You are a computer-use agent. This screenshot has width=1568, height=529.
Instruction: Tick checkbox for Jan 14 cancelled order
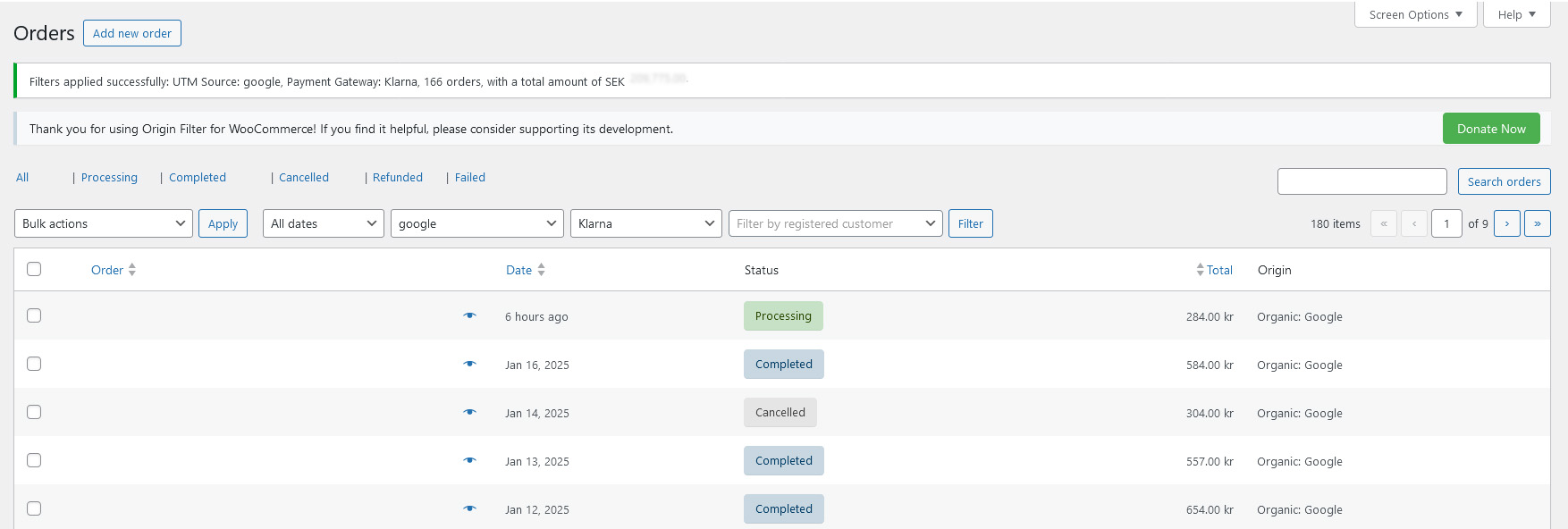click(34, 412)
